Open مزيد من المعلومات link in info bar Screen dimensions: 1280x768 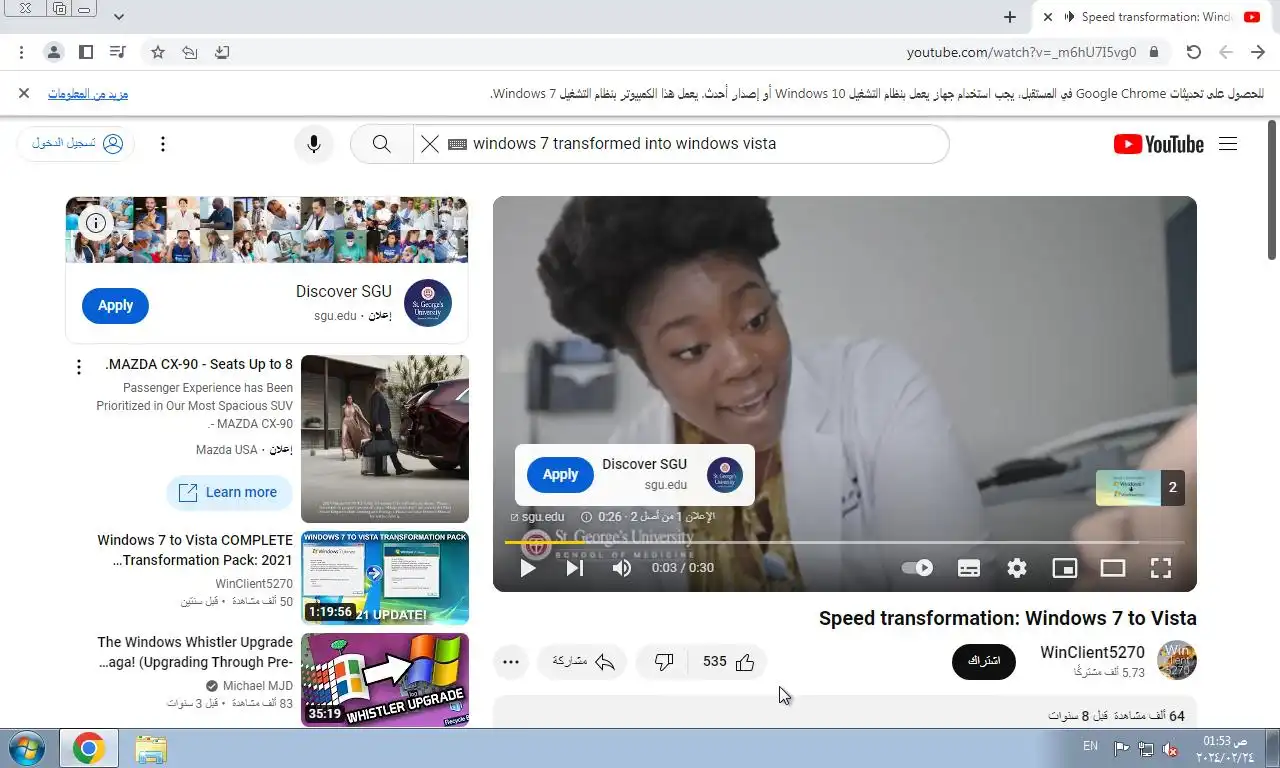pos(88,94)
